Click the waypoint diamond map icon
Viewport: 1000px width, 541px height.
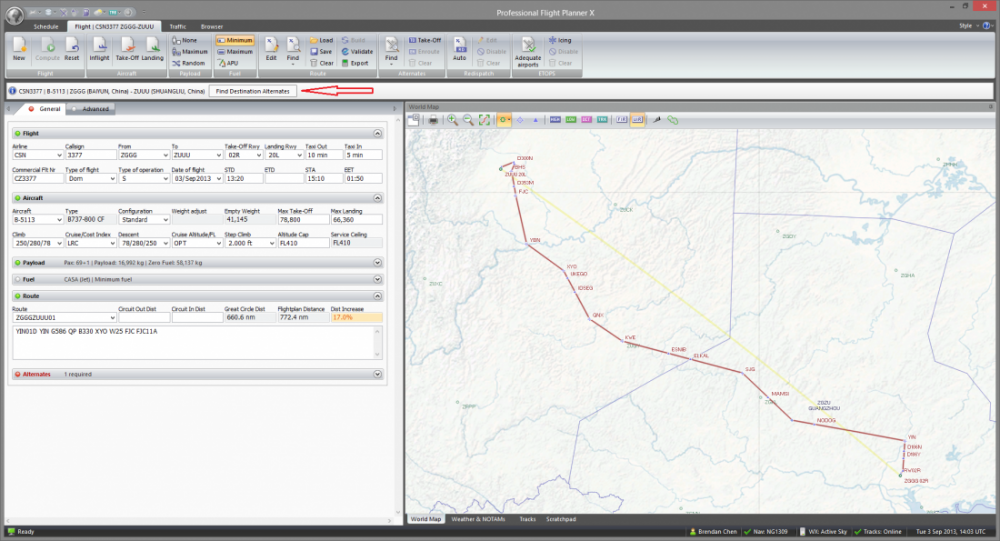pos(520,120)
